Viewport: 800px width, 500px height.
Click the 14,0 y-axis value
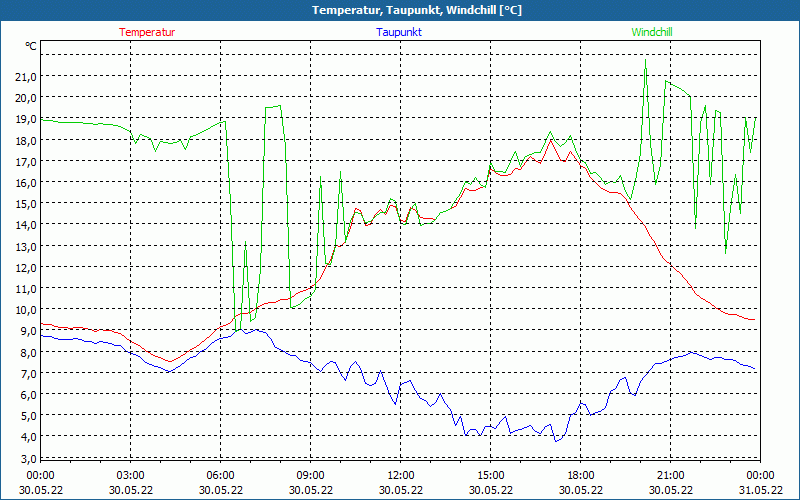point(26,226)
